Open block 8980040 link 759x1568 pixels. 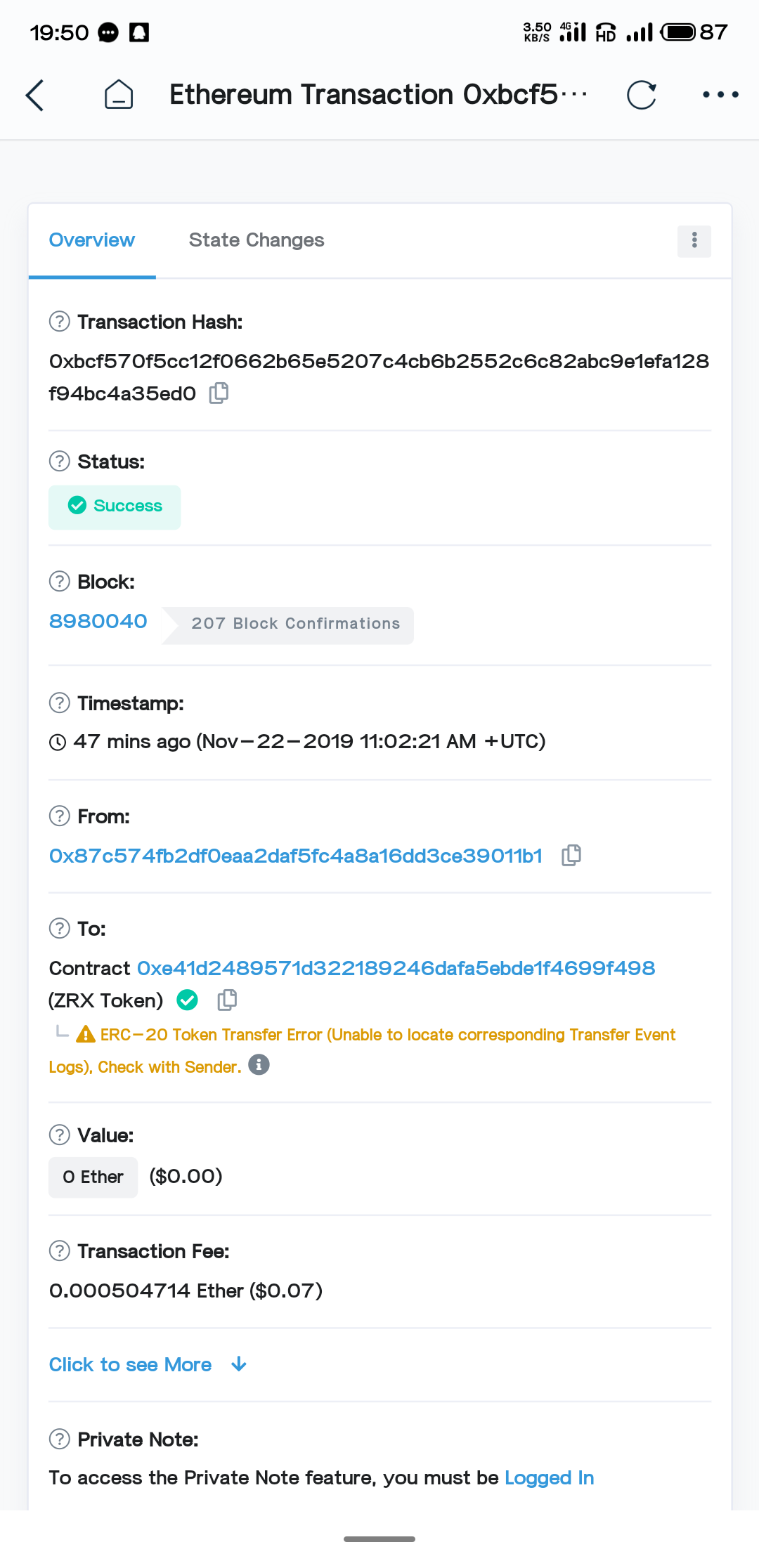point(98,622)
